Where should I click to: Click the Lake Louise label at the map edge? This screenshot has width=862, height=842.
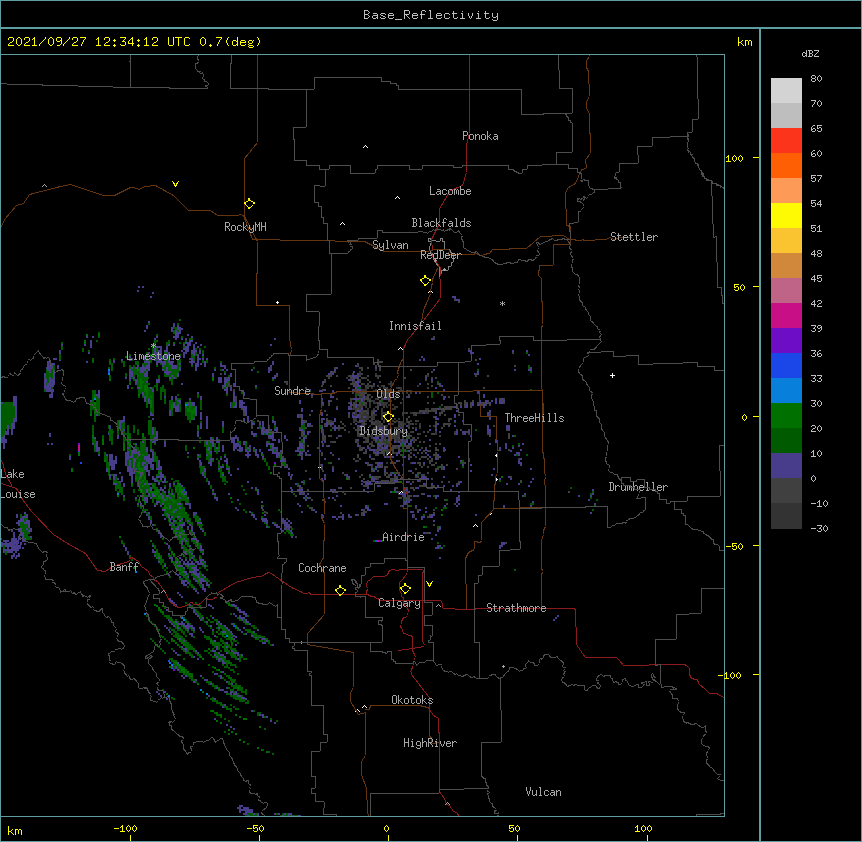pos(18,484)
